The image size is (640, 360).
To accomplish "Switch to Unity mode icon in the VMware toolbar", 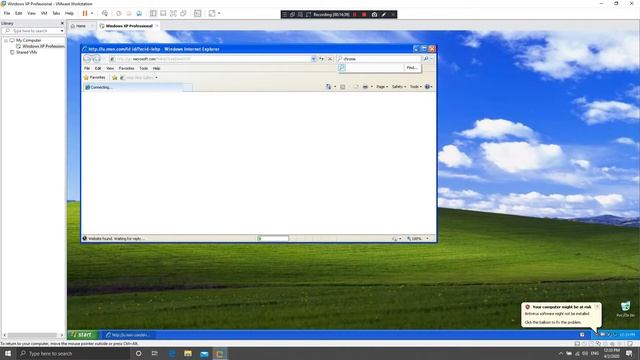I will [x=183, y=13].
